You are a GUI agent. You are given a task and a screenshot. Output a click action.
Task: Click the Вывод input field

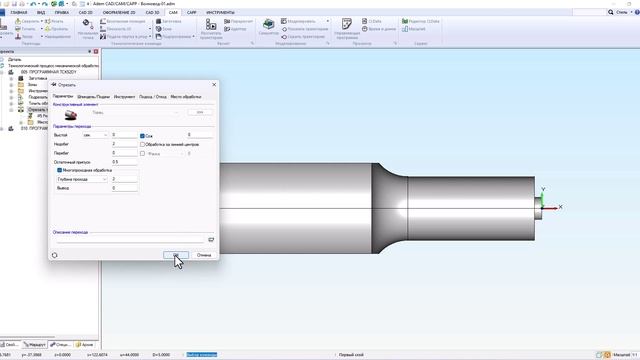pos(125,188)
